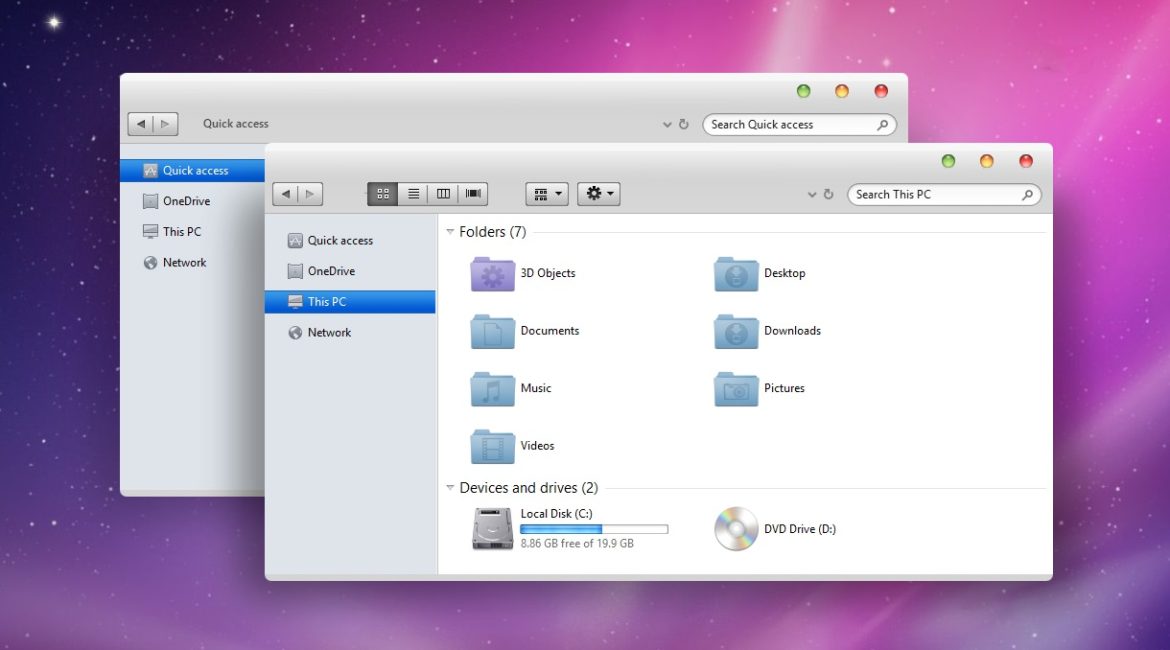
Task: Open the arrange-by grid dropdown
Action: (547, 194)
